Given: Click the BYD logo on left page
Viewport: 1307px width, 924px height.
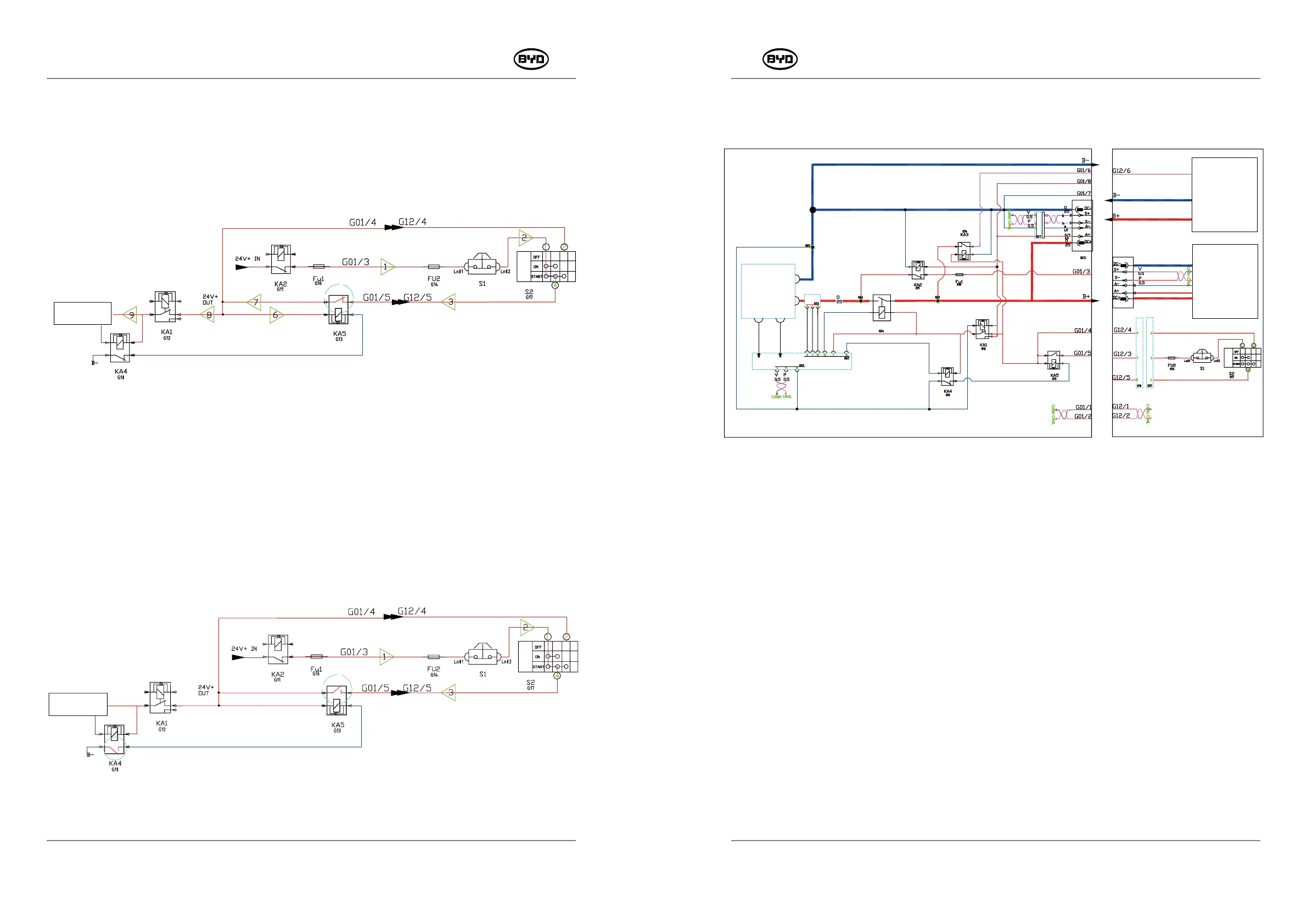Looking at the screenshot, I should tap(531, 59).
